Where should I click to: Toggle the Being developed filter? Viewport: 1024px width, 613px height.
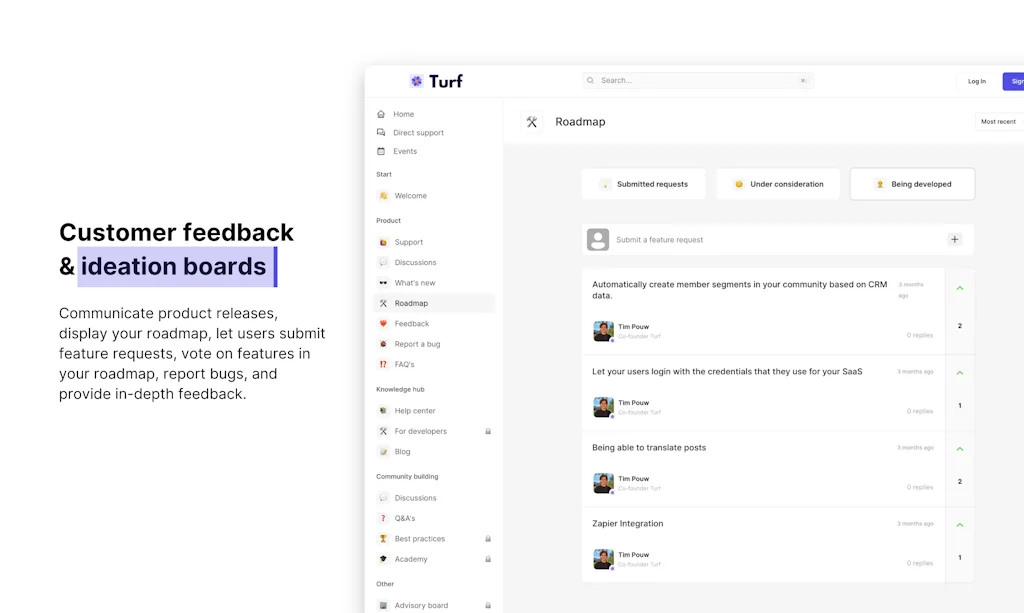point(911,184)
